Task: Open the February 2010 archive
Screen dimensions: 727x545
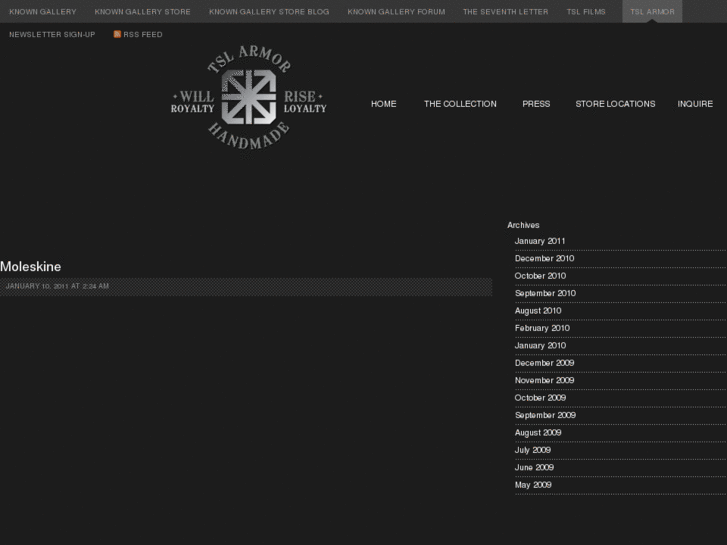Action: pos(542,328)
